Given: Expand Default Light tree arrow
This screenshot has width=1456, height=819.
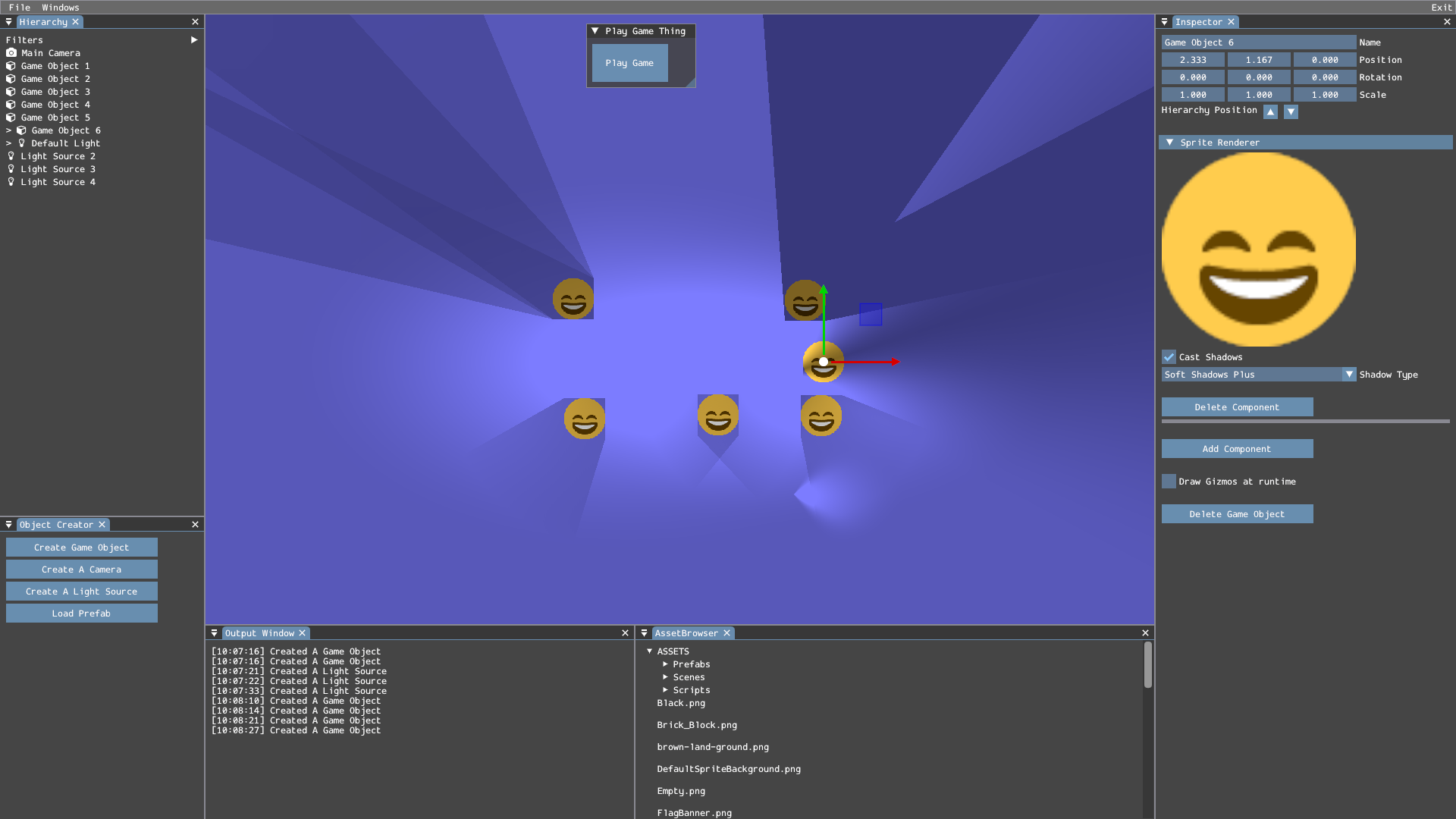Looking at the screenshot, I should [8, 143].
